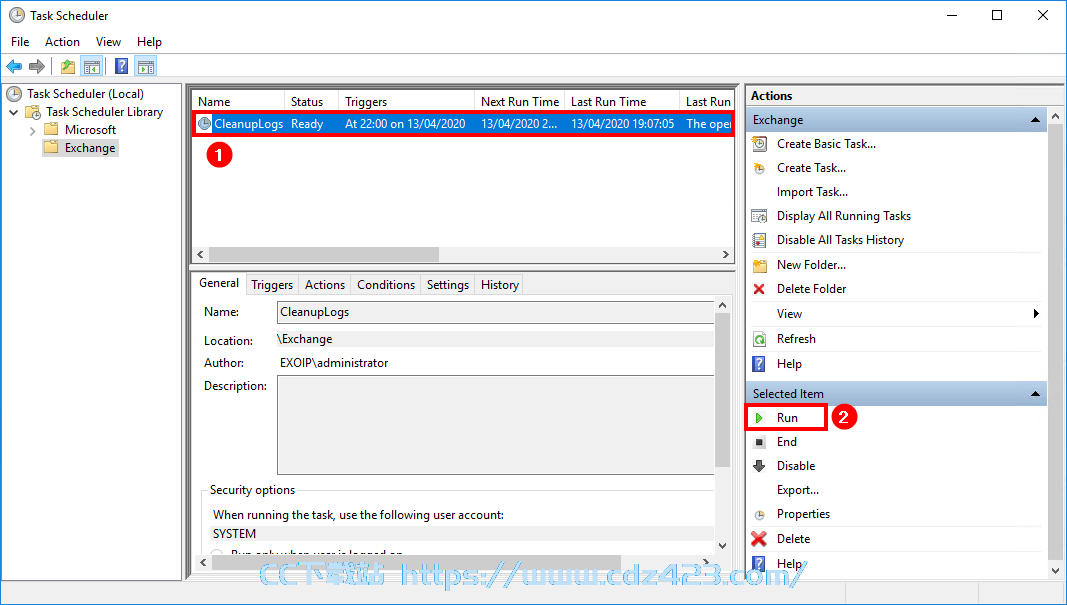The height and width of the screenshot is (605, 1067).
Task: Click Export... action
Action: 798,490
